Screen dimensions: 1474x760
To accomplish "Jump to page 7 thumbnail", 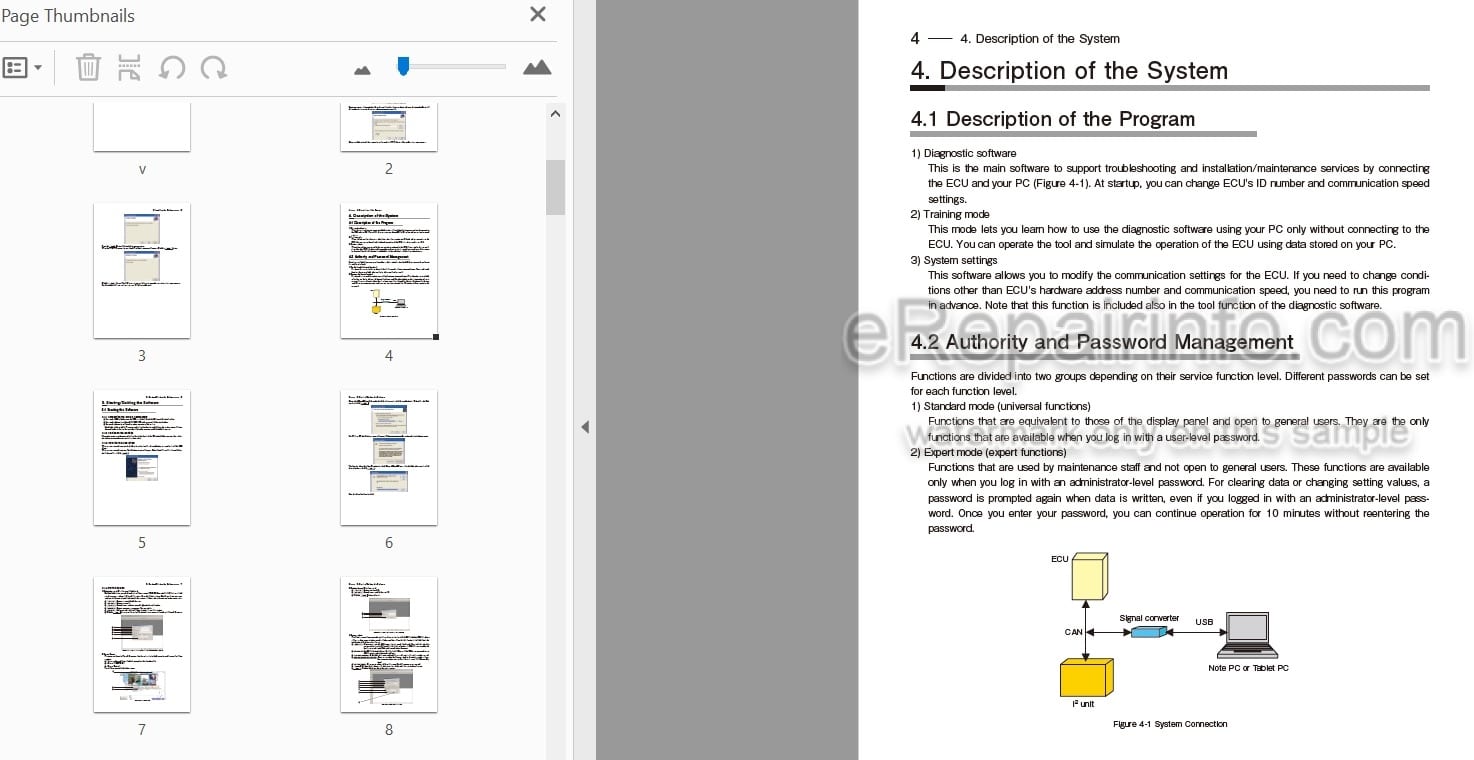I will click(142, 645).
